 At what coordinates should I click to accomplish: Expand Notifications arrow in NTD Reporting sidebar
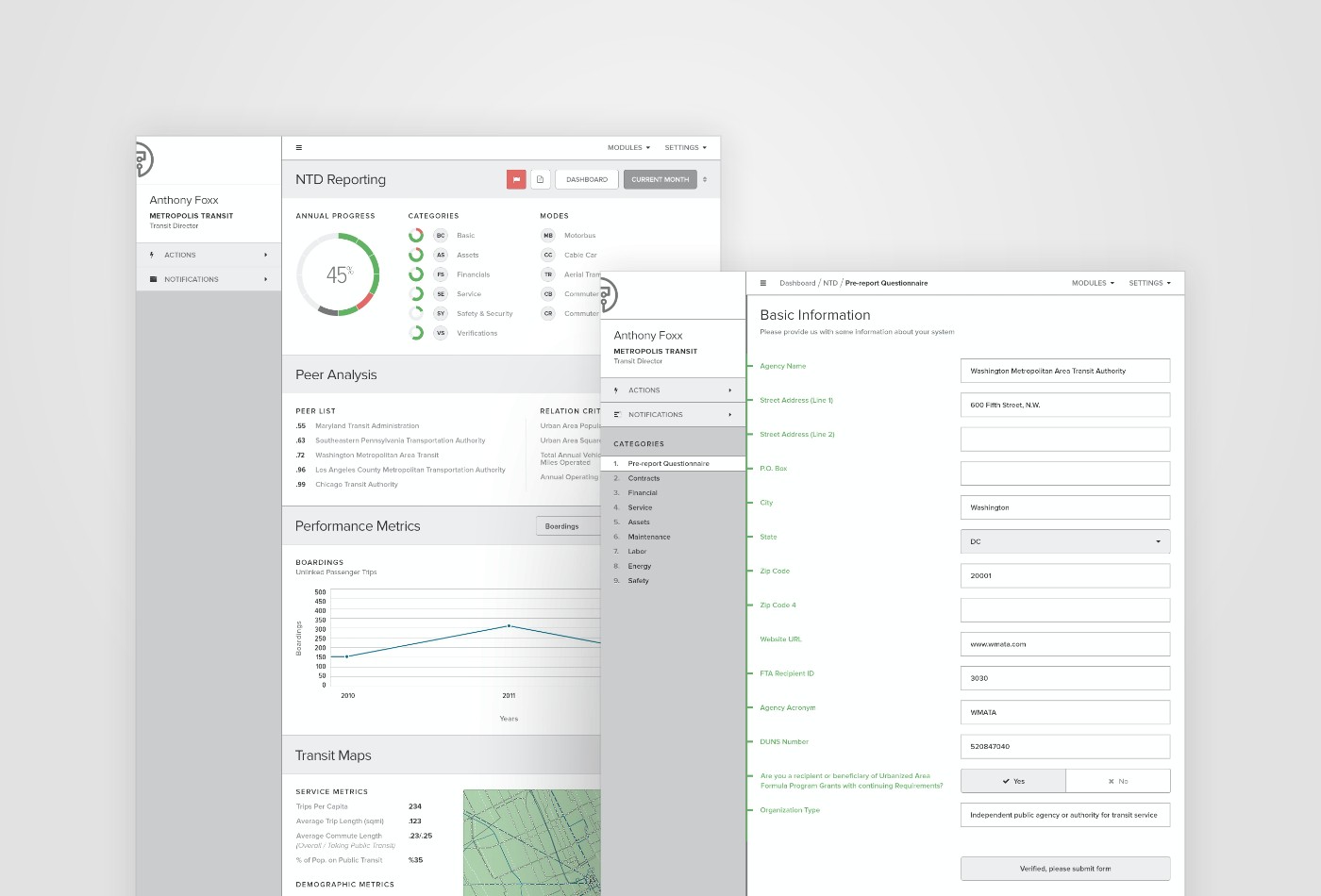click(x=265, y=279)
